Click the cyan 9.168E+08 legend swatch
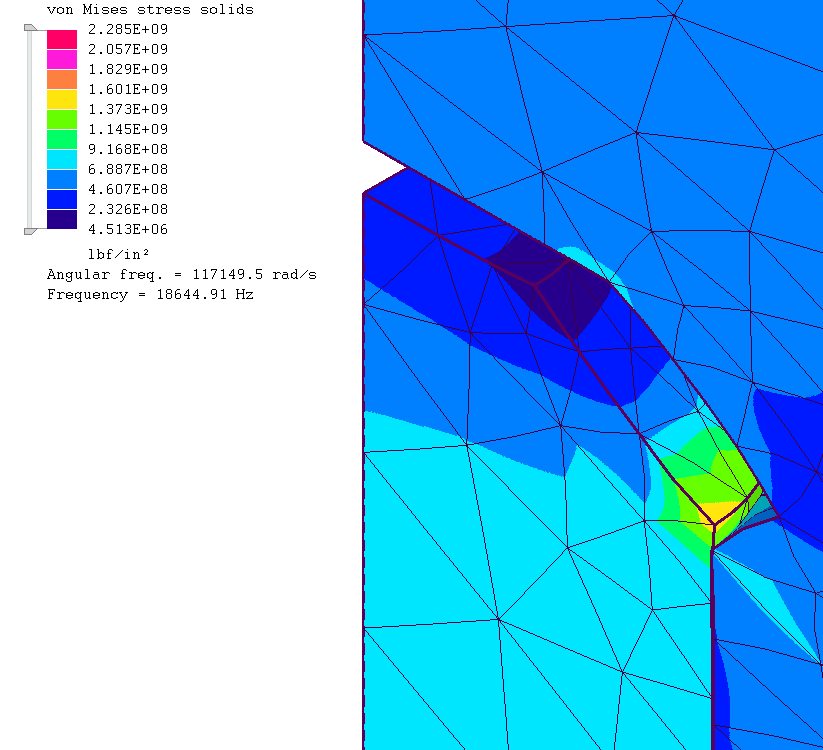Viewport: 823px width, 750px height. tap(62, 159)
